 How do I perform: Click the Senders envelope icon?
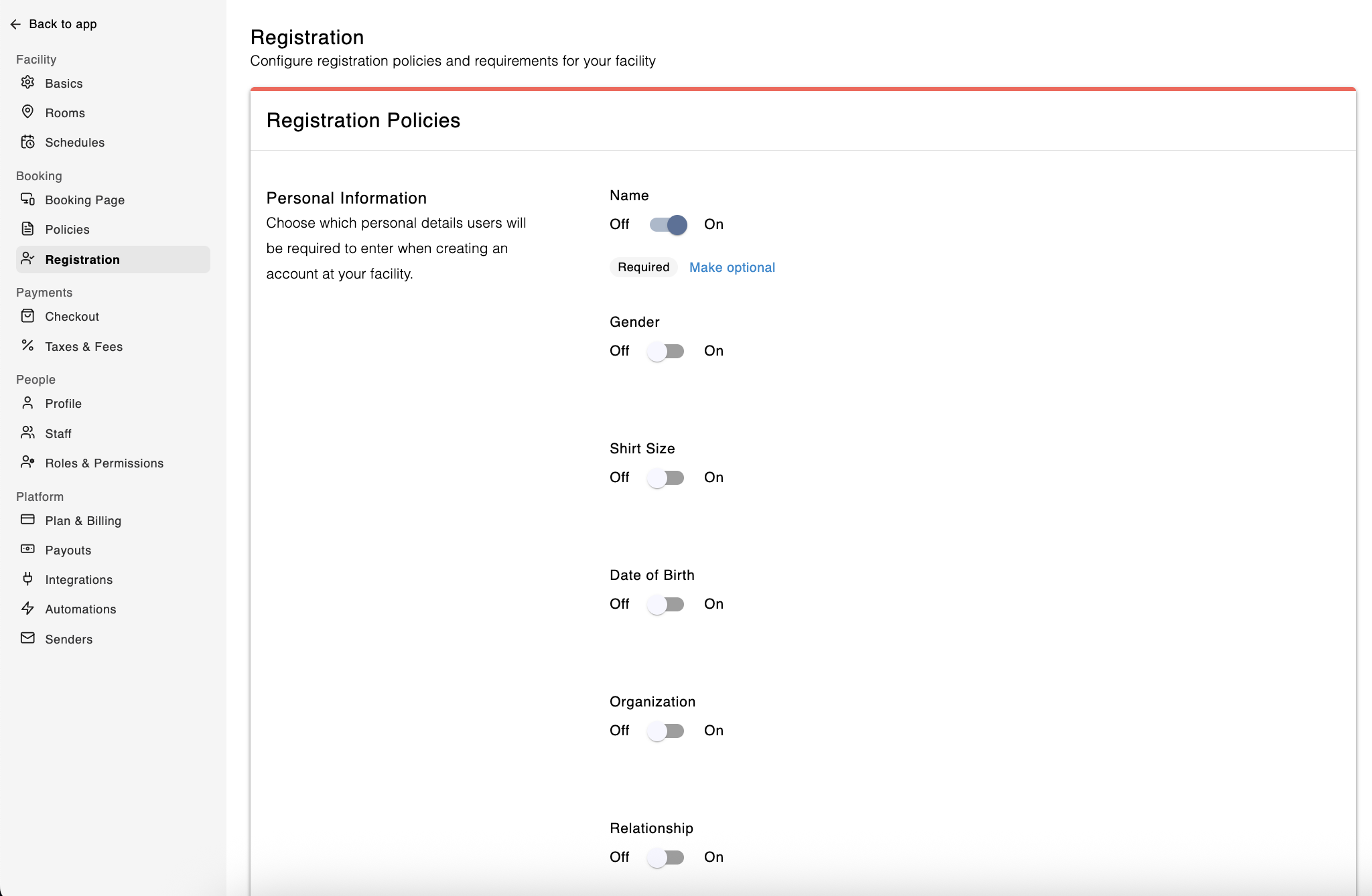click(27, 638)
